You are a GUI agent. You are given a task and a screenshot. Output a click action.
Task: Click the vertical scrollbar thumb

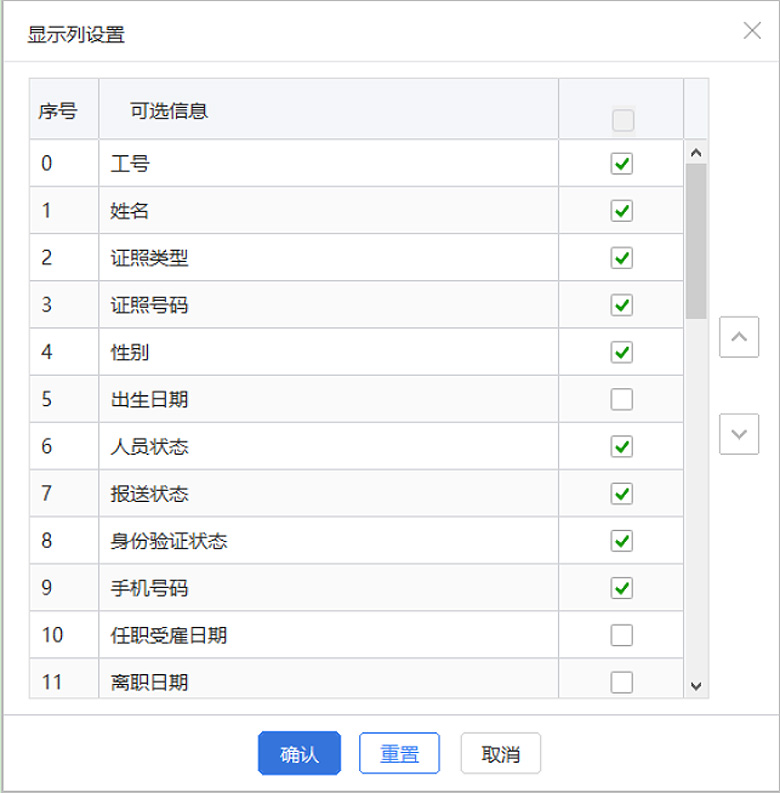click(x=696, y=240)
